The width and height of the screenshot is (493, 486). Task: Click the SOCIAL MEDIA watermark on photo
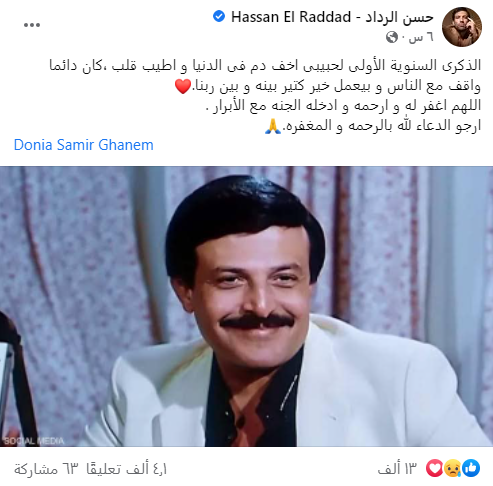[34, 441]
